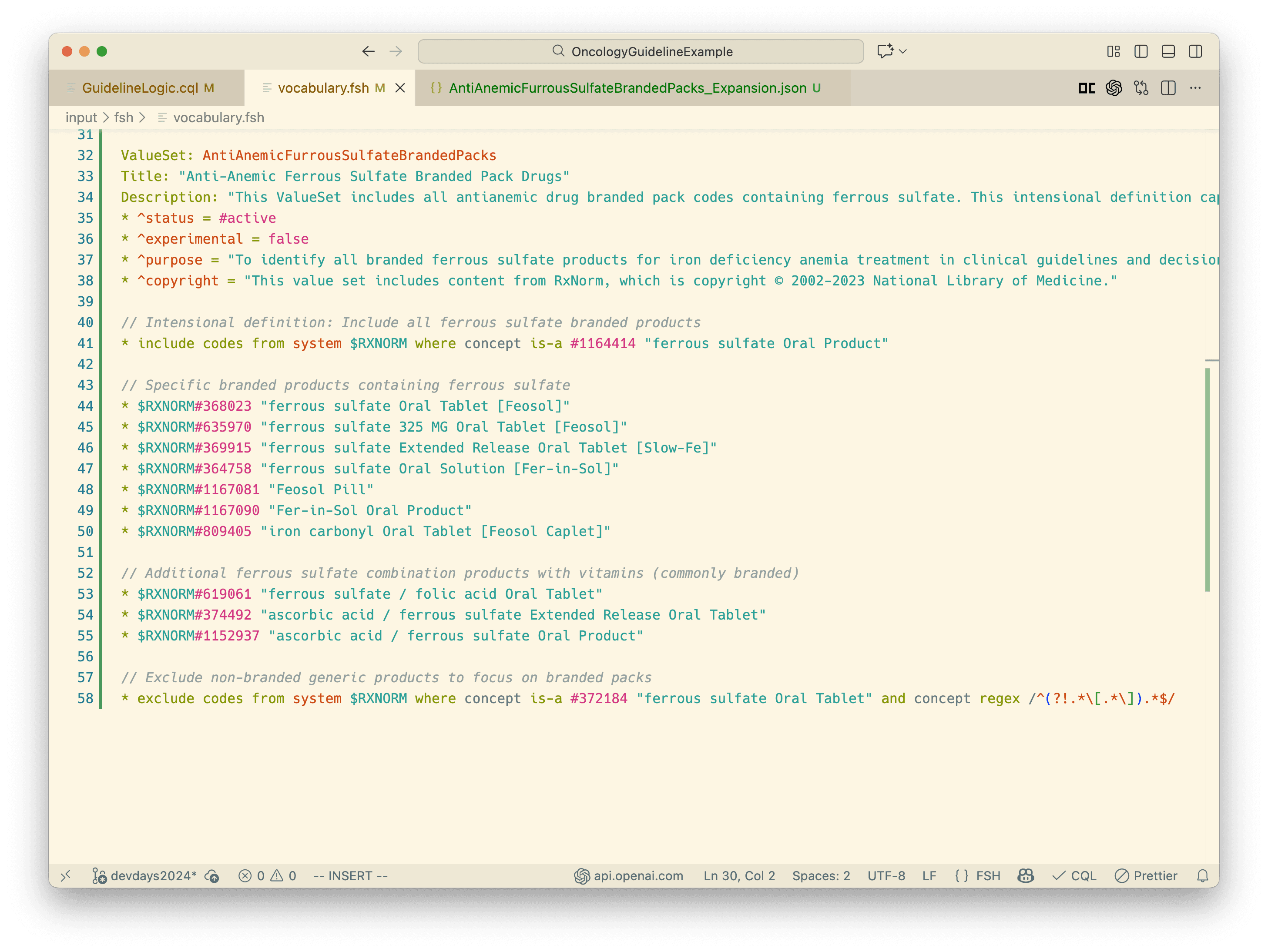The image size is (1268, 952).
Task: Split the editor using the split icon
Action: click(x=1169, y=88)
